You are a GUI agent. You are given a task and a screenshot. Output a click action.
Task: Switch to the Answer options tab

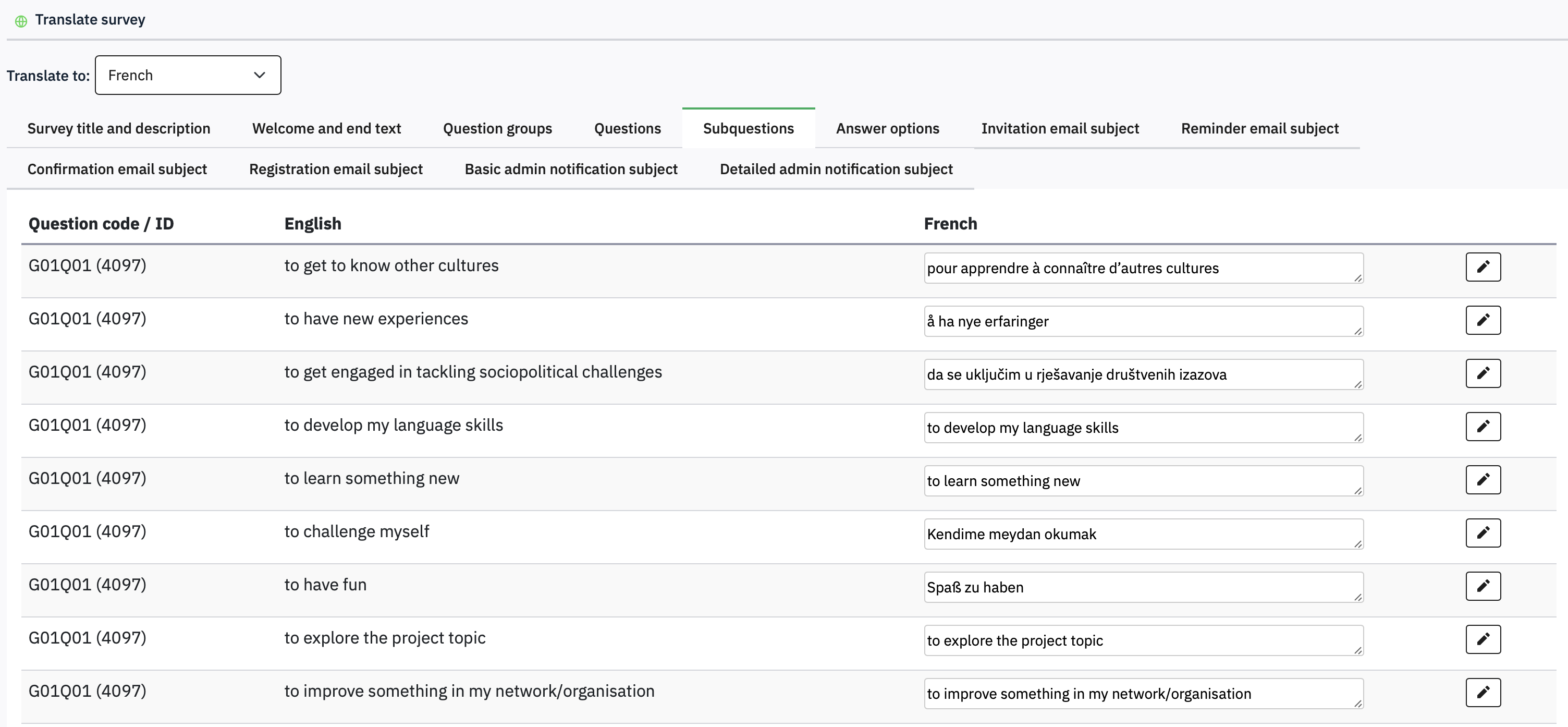(x=887, y=128)
